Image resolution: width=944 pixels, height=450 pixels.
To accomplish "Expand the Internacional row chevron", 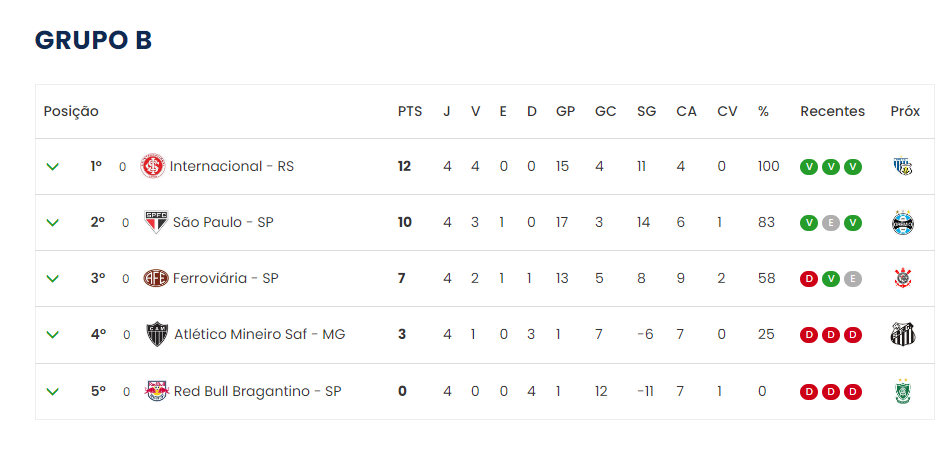I will point(53,167).
